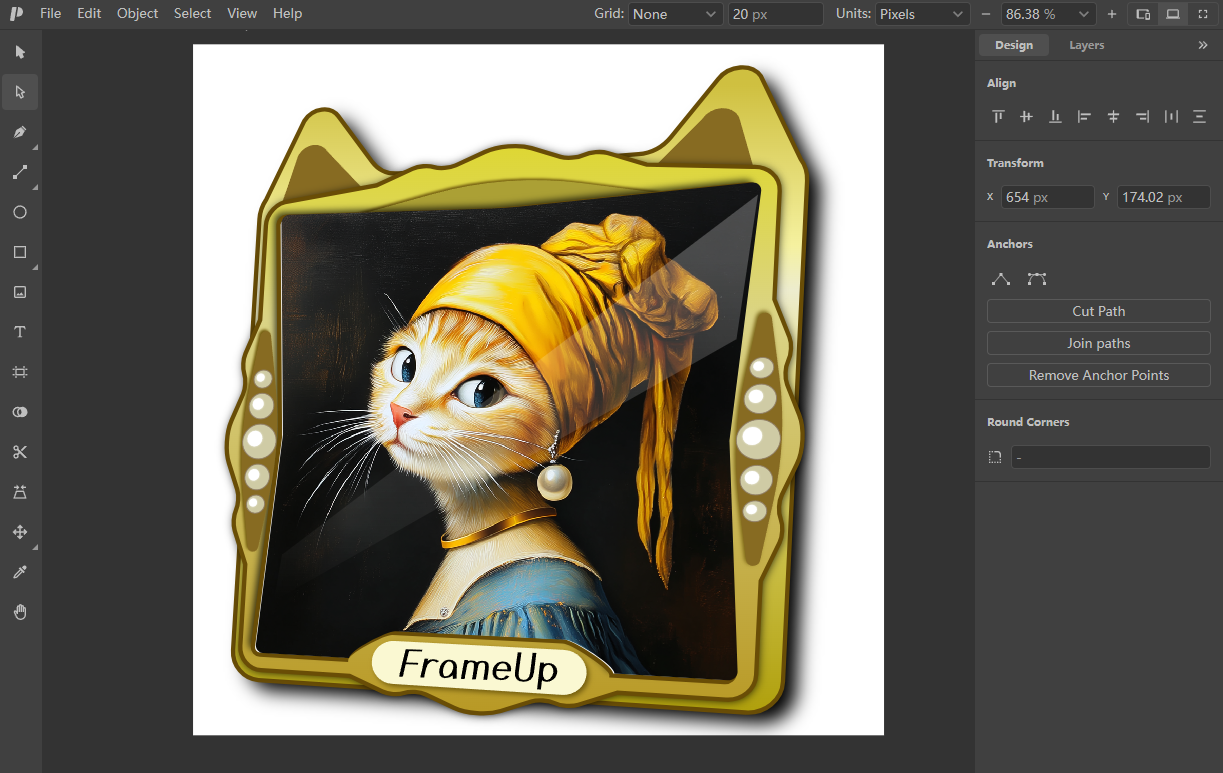Switch to the Layers tab
The image size is (1223, 773).
click(1087, 45)
